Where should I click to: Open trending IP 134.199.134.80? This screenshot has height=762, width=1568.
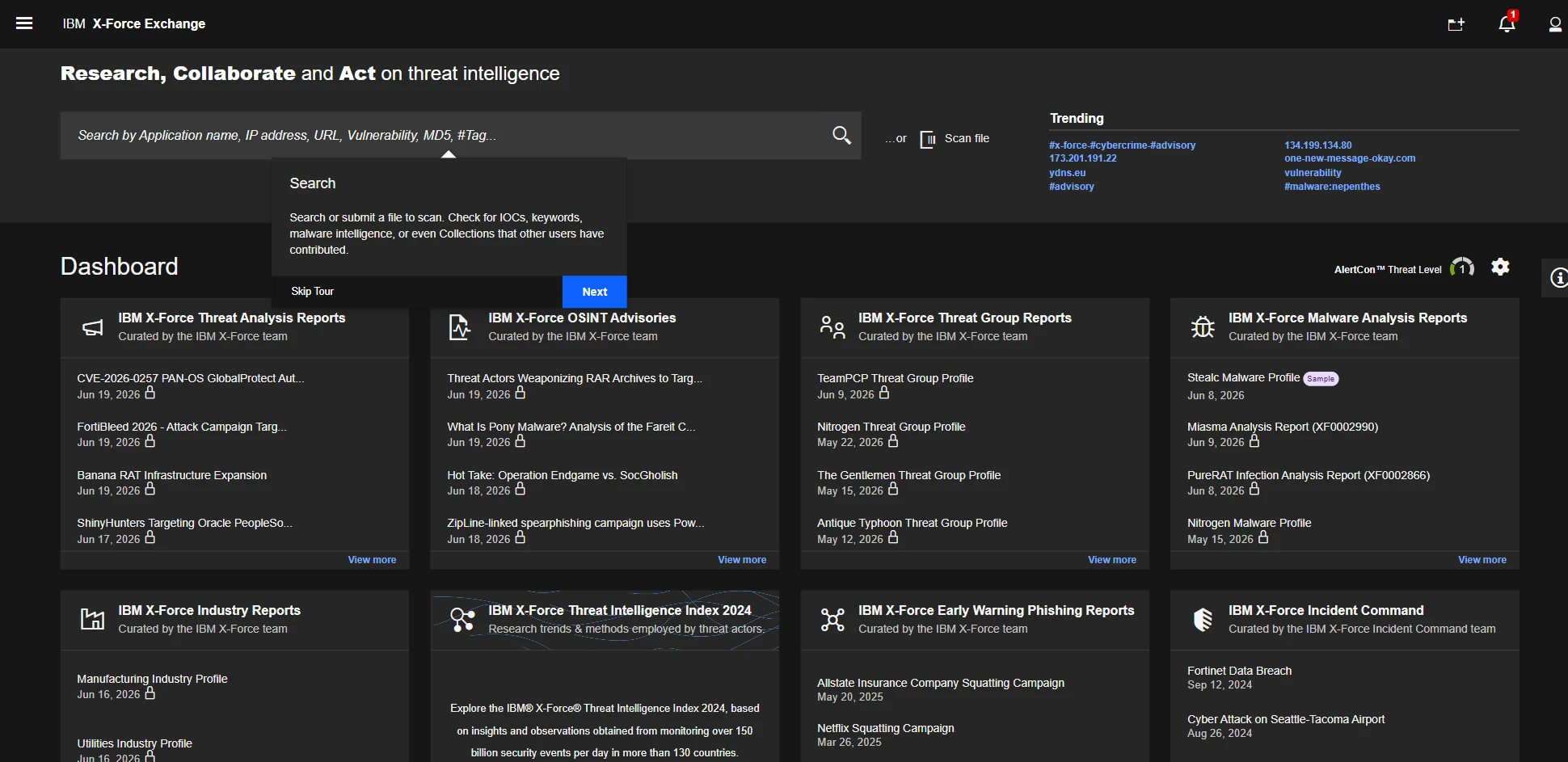[1317, 145]
